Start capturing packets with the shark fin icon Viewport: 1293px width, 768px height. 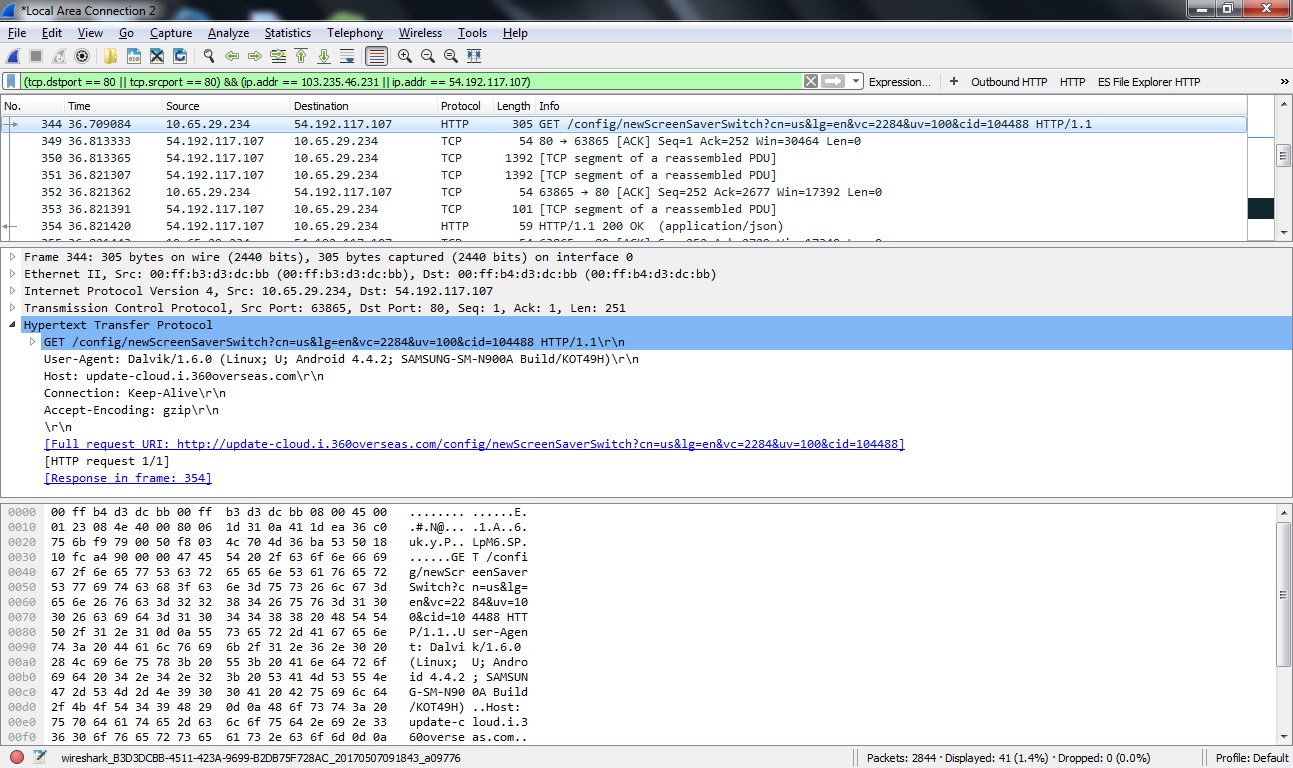(x=13, y=56)
